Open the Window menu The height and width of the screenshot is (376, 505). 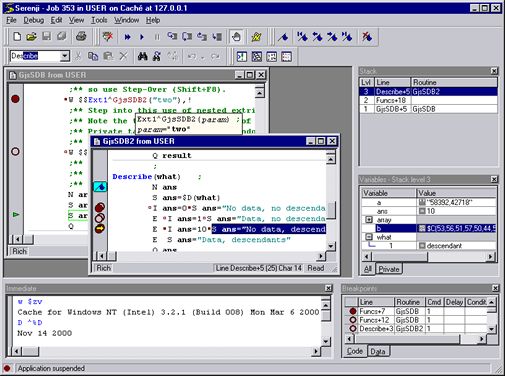tap(127, 20)
